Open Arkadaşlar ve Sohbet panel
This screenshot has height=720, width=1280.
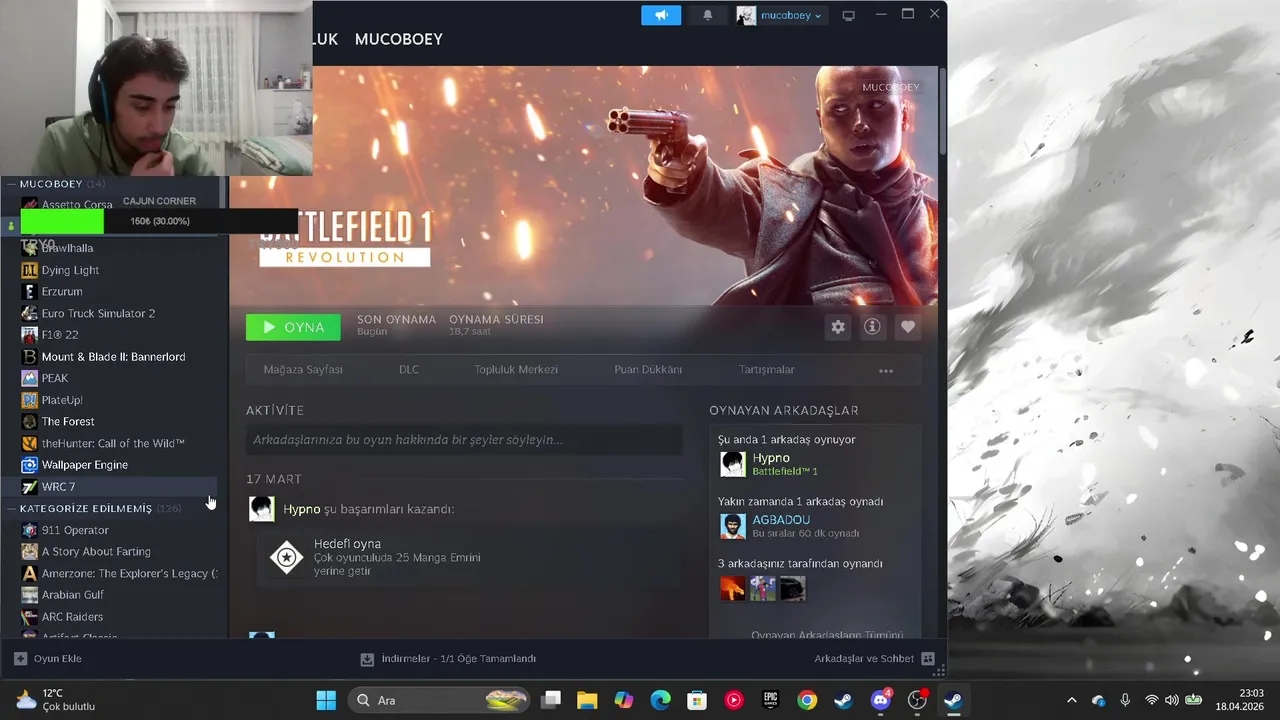(874, 659)
